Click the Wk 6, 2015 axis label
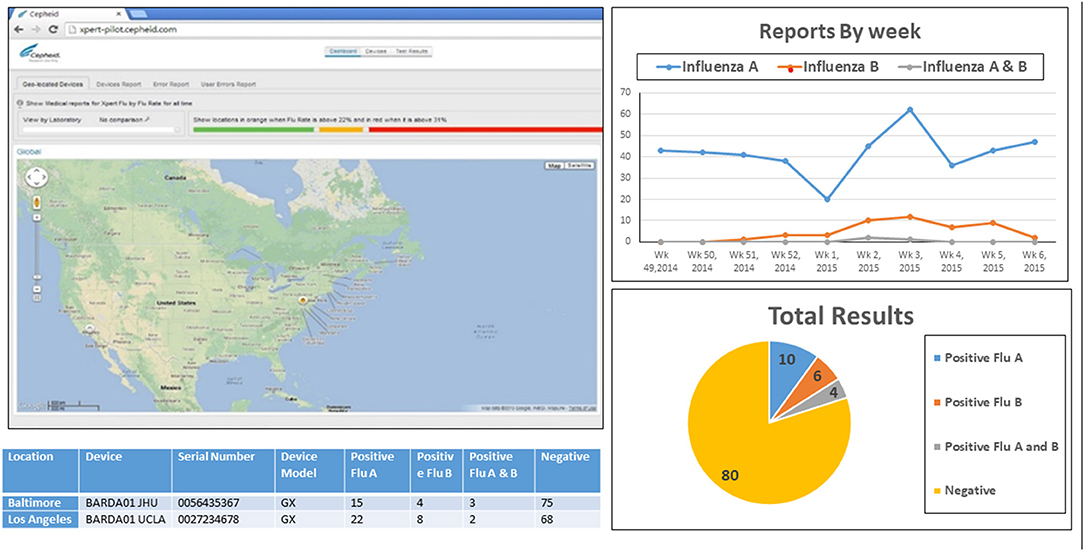1084x551 pixels. point(1034,261)
